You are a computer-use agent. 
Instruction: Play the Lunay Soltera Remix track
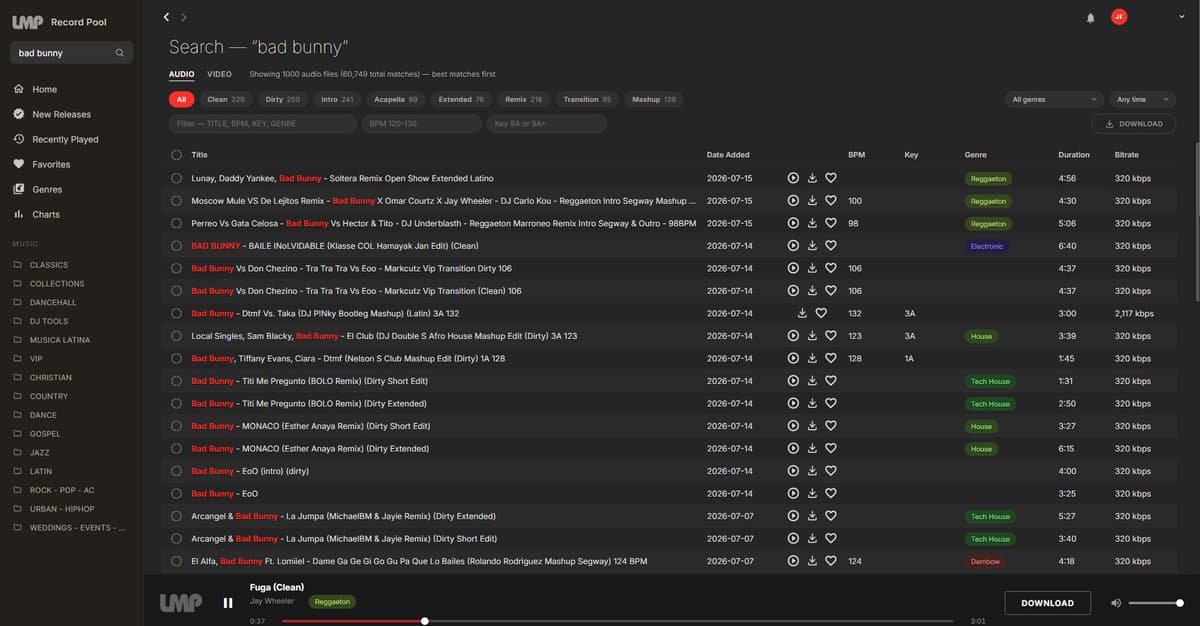click(x=793, y=178)
